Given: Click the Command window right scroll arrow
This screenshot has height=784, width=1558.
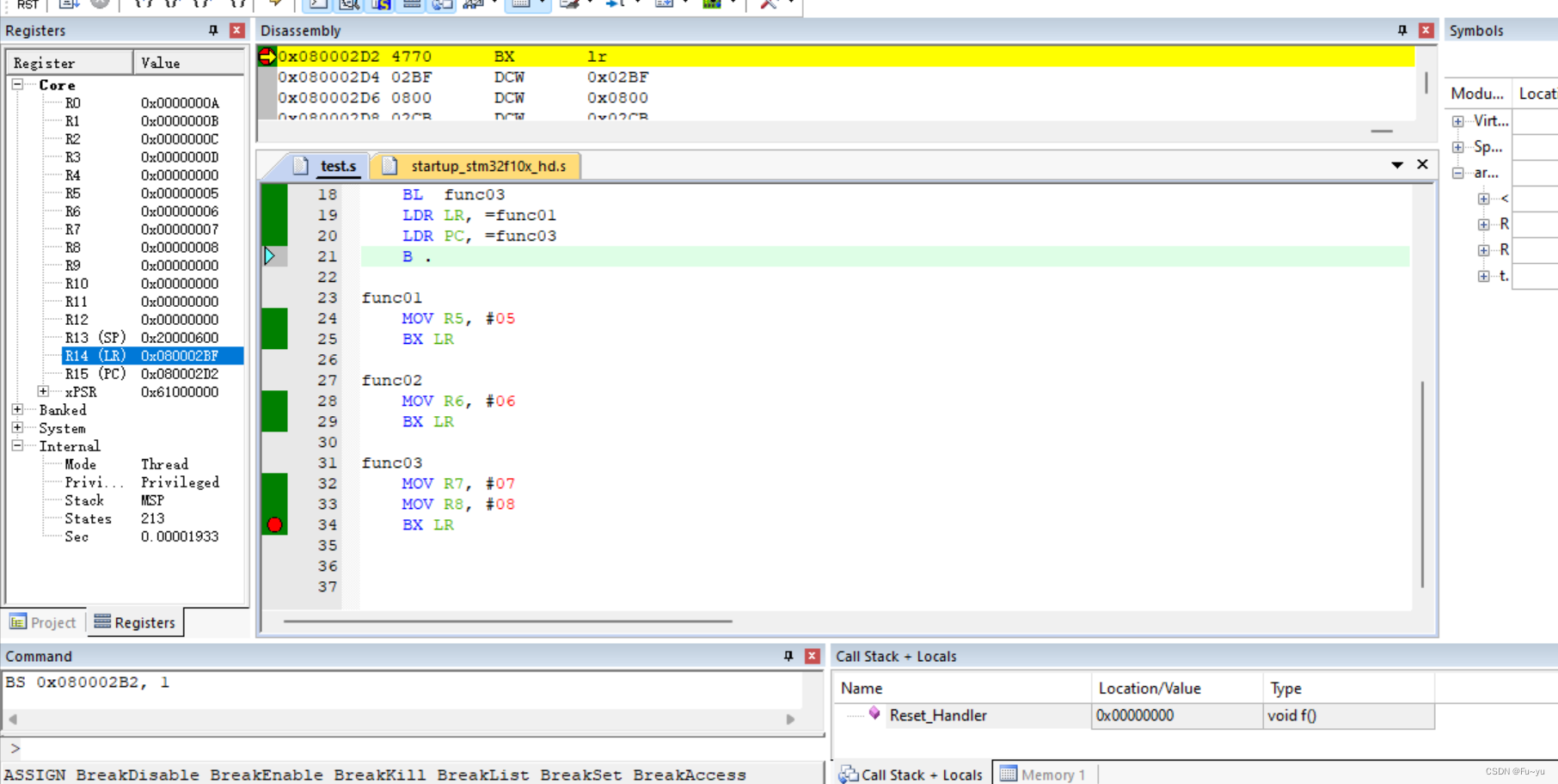Looking at the screenshot, I should point(790,719).
